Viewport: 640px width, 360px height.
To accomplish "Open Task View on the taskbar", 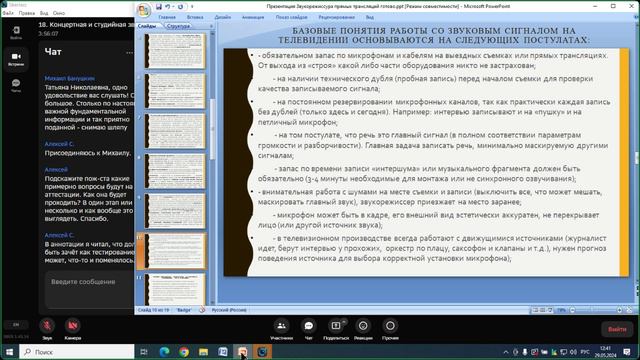I will [x=144, y=351].
